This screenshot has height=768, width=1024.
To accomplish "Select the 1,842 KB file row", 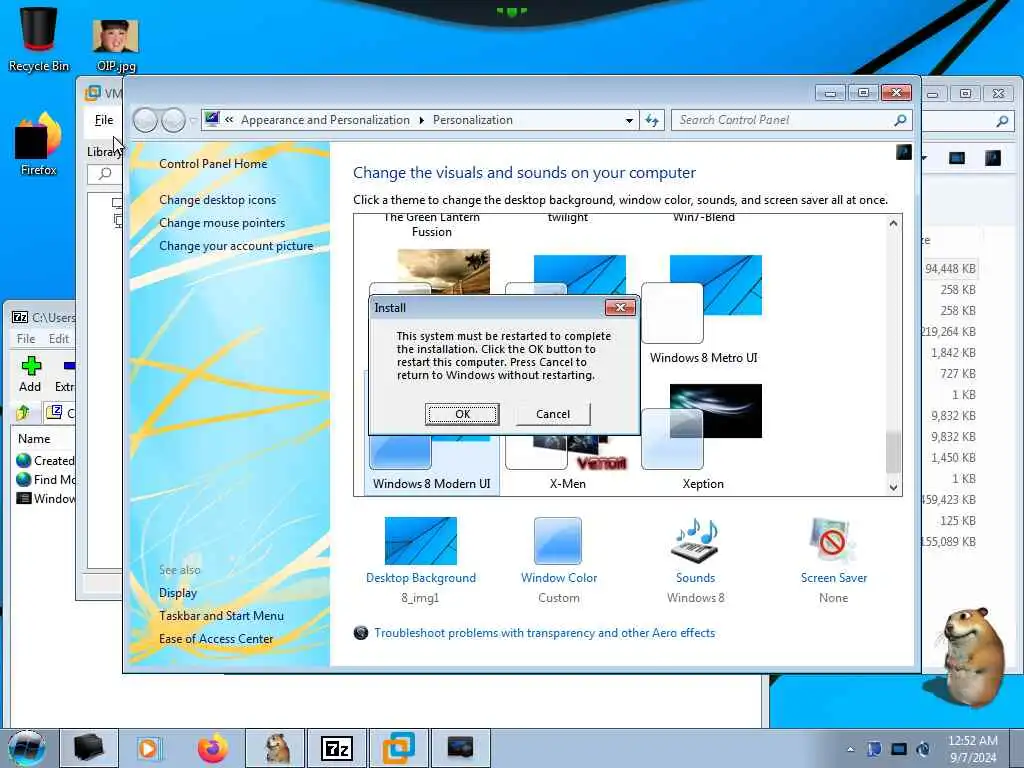I will pyautogui.click(x=952, y=353).
